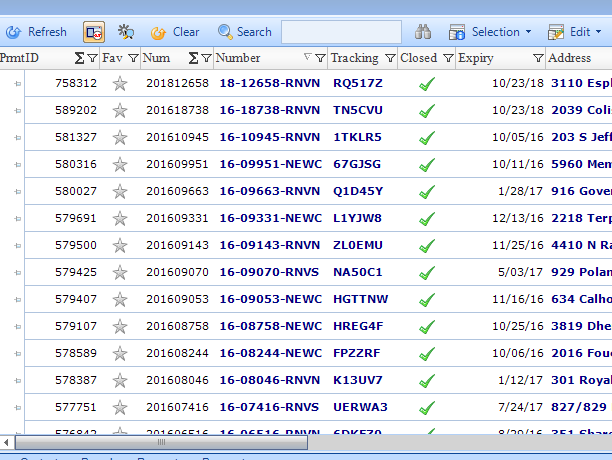Favorite the star for permit 580316
The image size is (612, 460).
click(x=120, y=164)
